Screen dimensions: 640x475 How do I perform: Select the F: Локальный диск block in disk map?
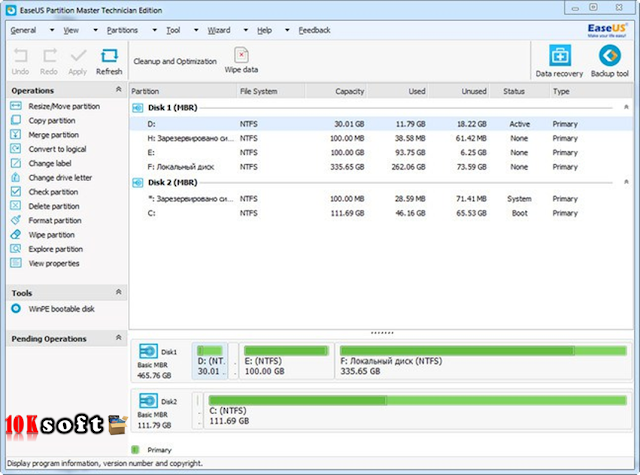tap(483, 361)
